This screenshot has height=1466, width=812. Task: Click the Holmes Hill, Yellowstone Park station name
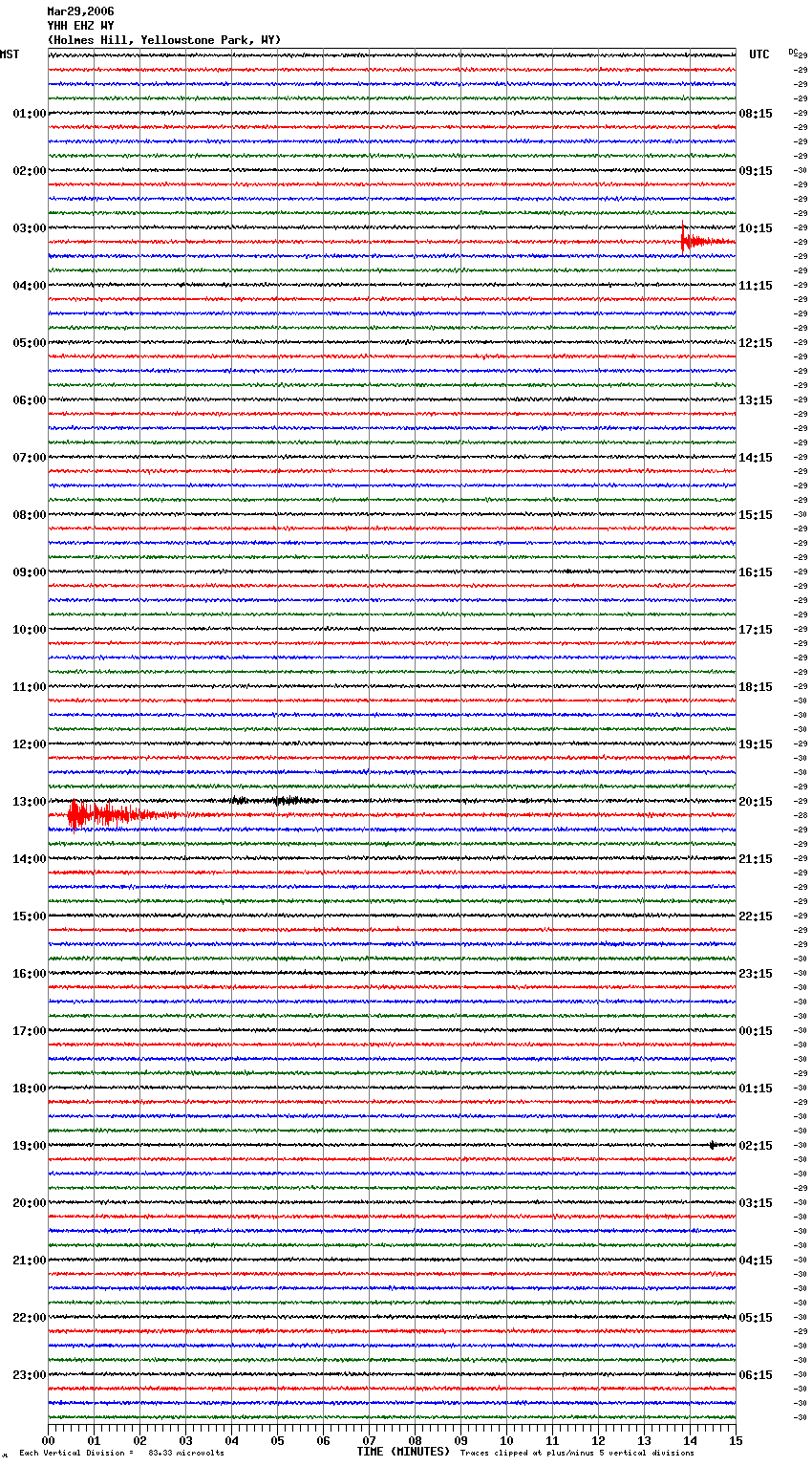point(164,40)
